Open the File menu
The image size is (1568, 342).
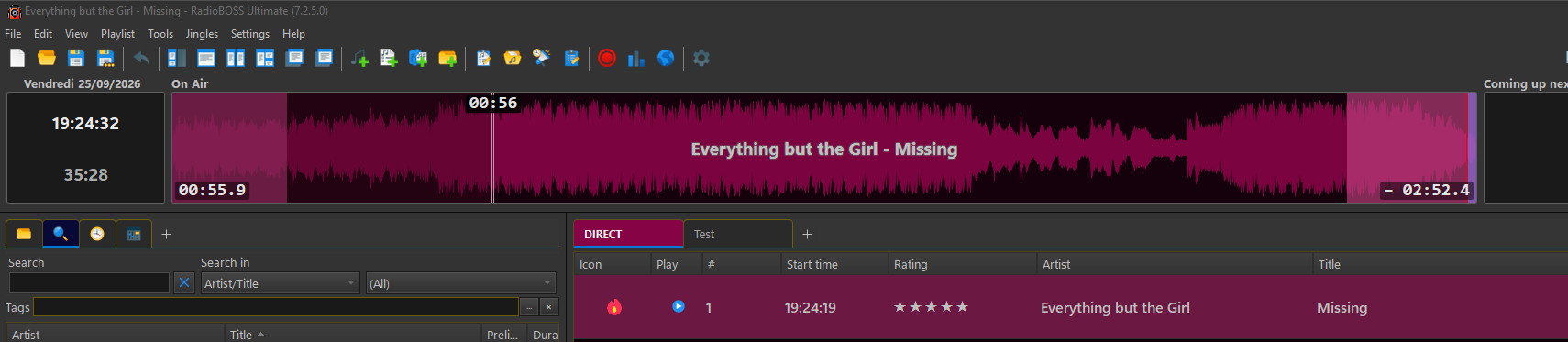13,34
